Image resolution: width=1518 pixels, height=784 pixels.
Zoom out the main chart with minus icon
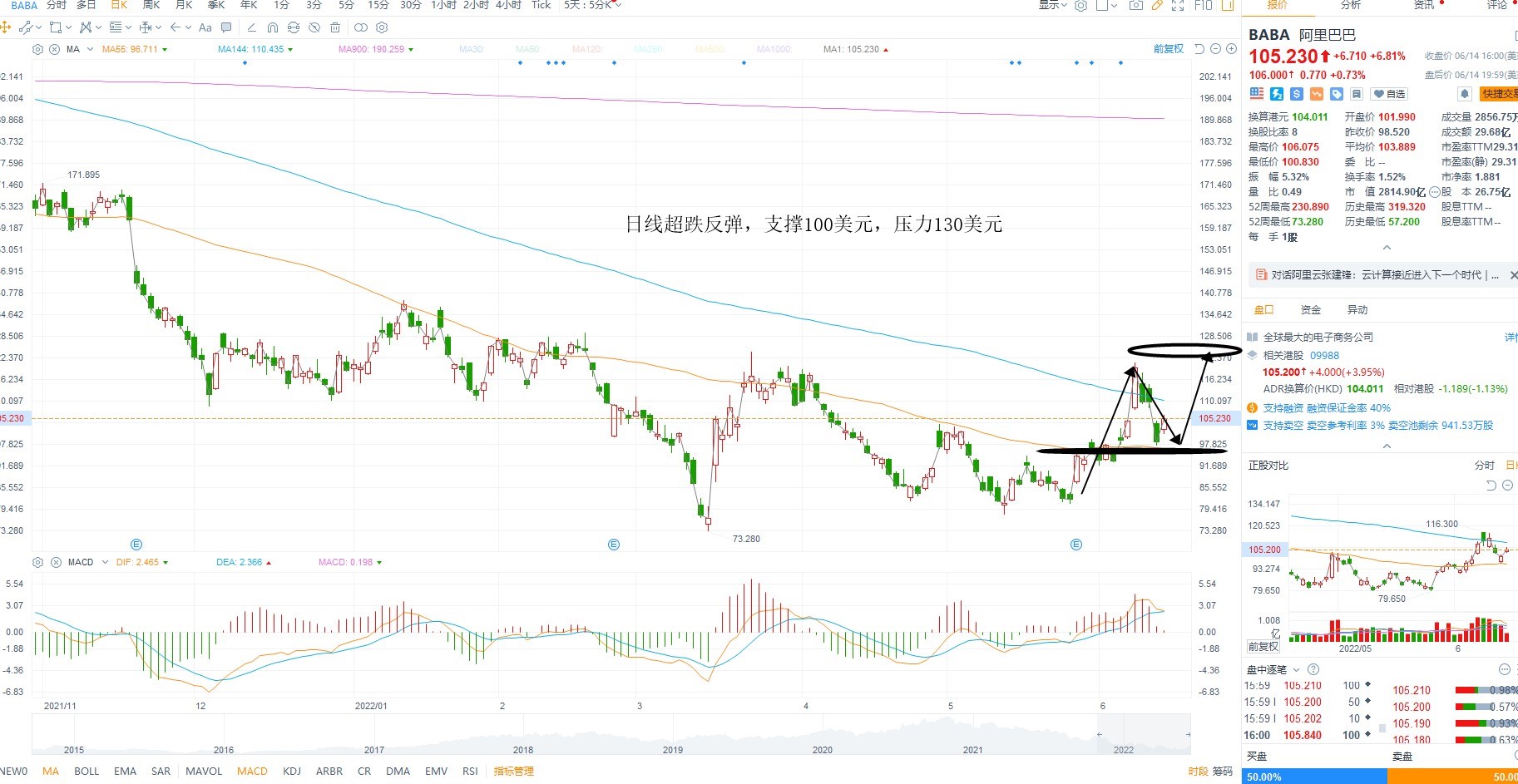[x=1215, y=49]
